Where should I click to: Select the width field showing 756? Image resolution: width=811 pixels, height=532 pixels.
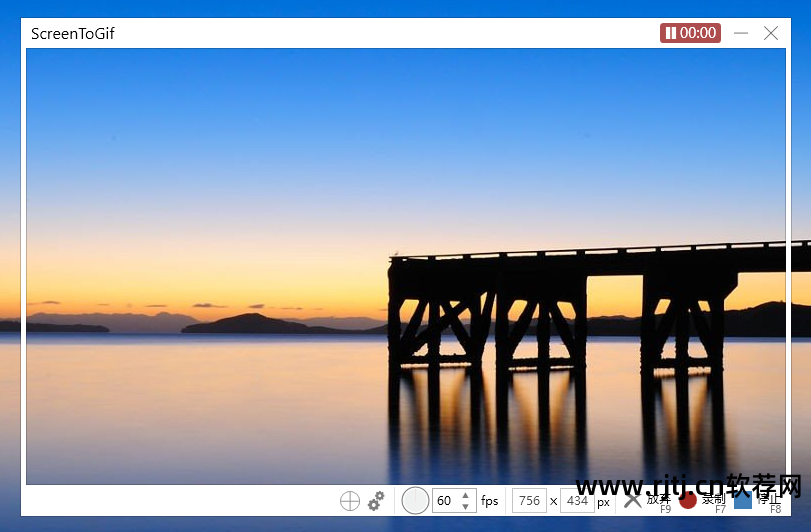(x=529, y=501)
